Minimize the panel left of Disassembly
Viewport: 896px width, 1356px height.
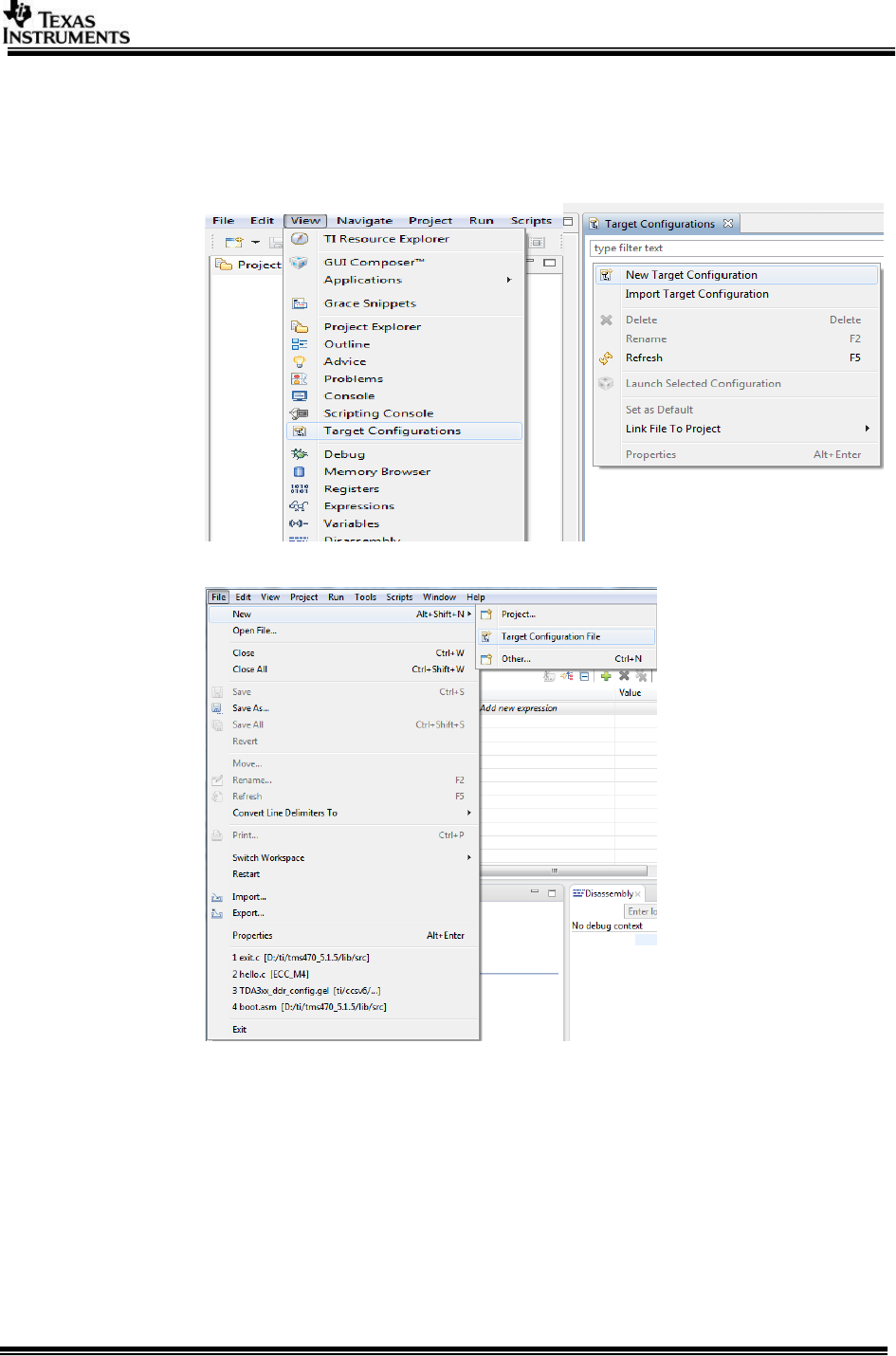[x=535, y=893]
